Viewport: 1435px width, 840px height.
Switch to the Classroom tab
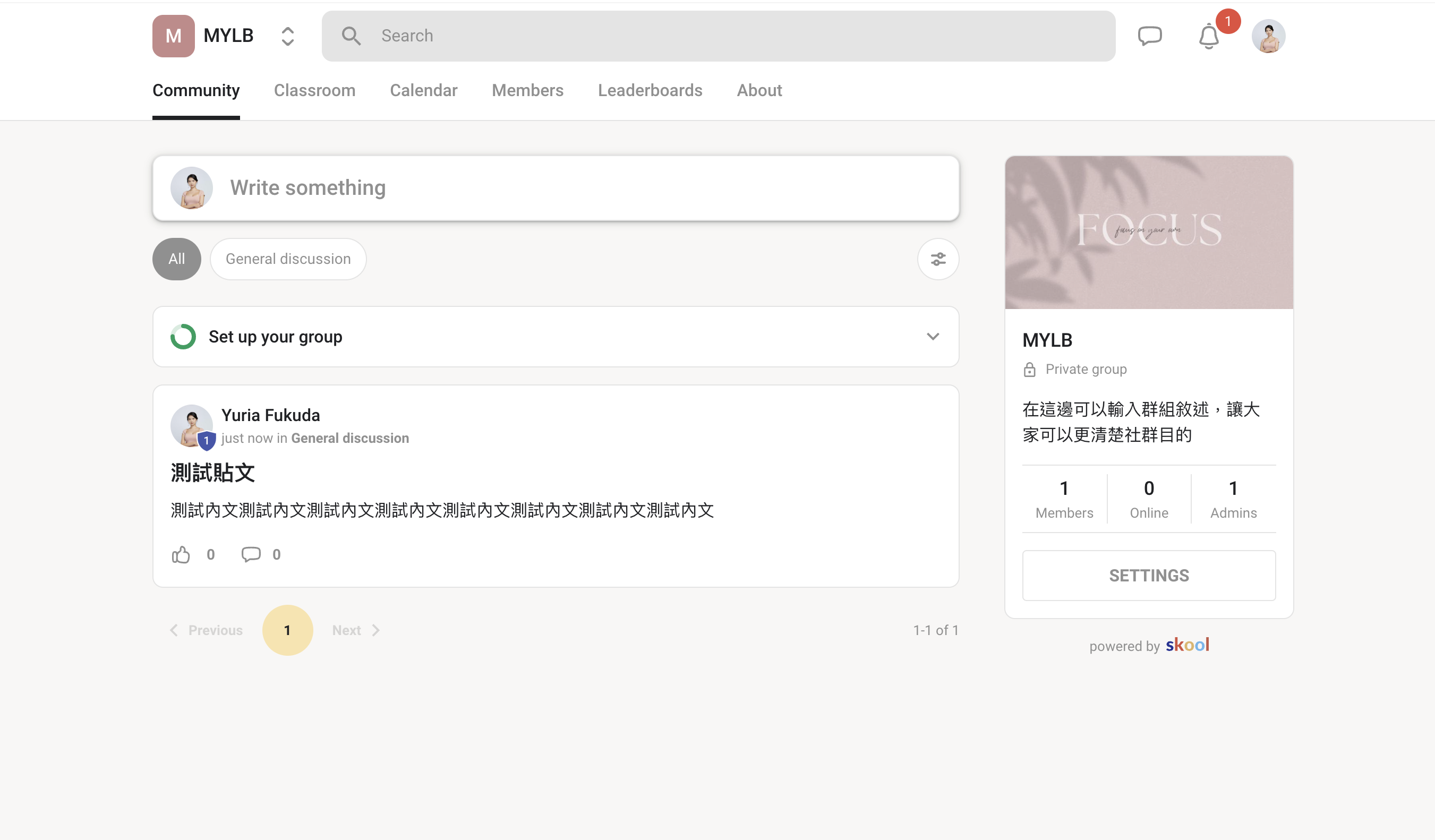[x=314, y=91]
